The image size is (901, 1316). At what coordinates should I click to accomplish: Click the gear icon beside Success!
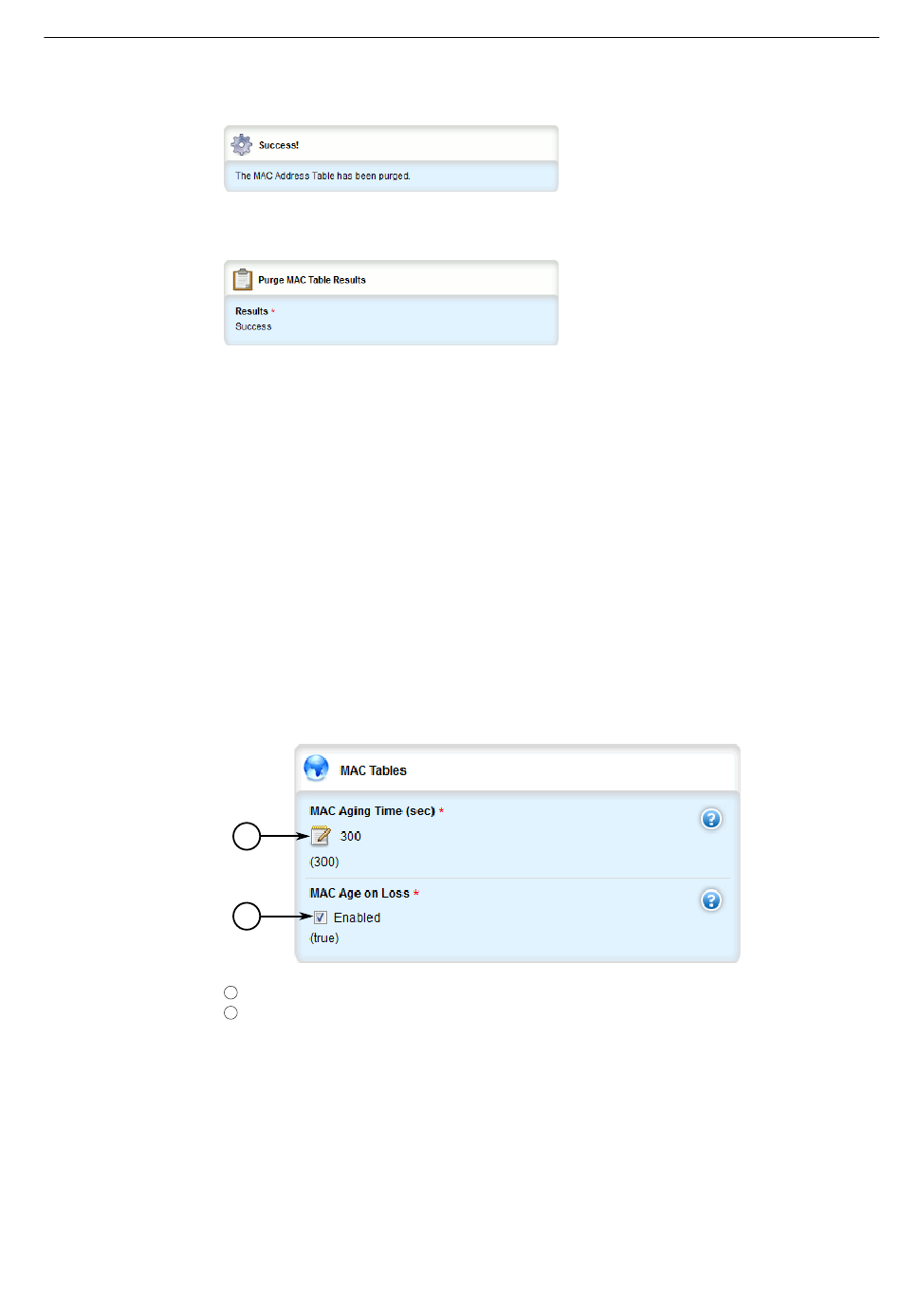(242, 145)
